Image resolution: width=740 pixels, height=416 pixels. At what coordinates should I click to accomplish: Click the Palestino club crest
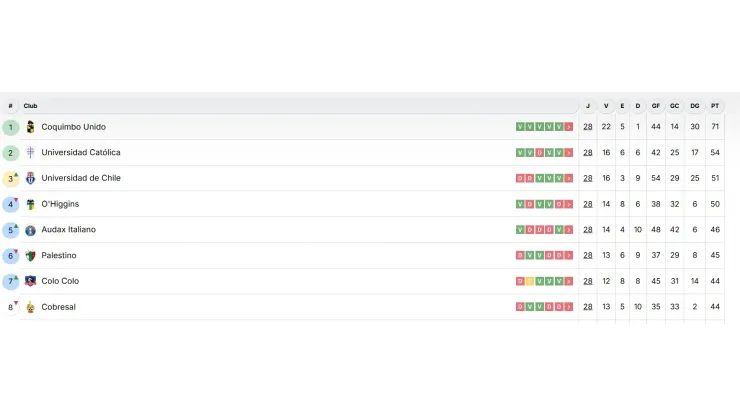(30, 256)
